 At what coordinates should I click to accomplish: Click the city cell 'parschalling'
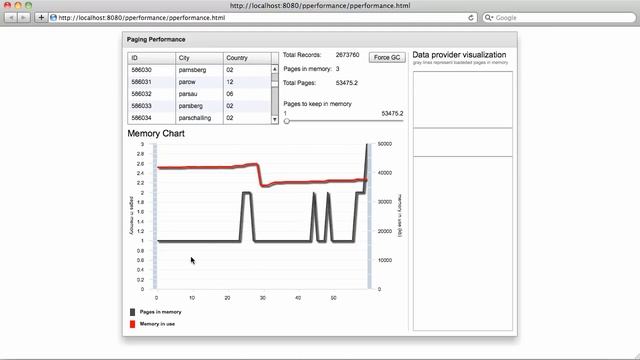[195, 118]
